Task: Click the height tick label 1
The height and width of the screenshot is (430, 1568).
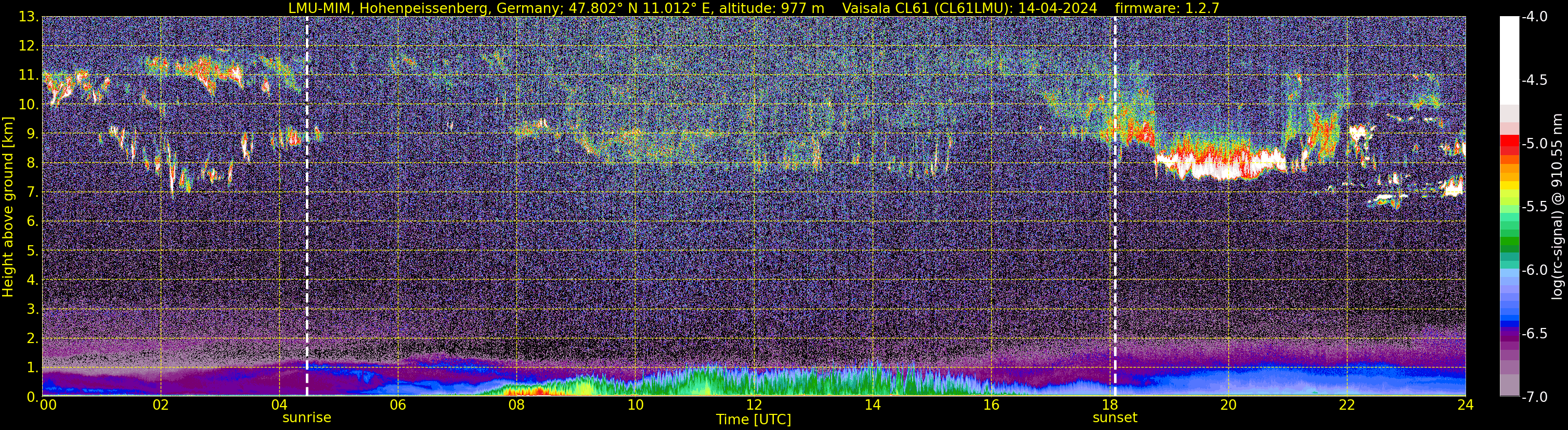Action: [x=32, y=368]
